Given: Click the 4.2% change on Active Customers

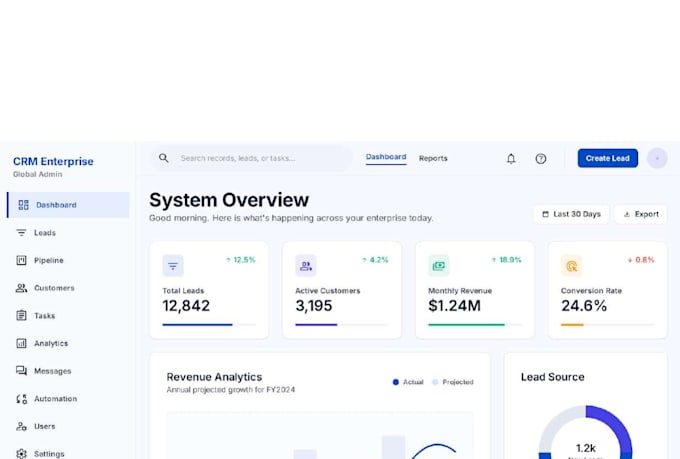Looking at the screenshot, I should pyautogui.click(x=375, y=260).
